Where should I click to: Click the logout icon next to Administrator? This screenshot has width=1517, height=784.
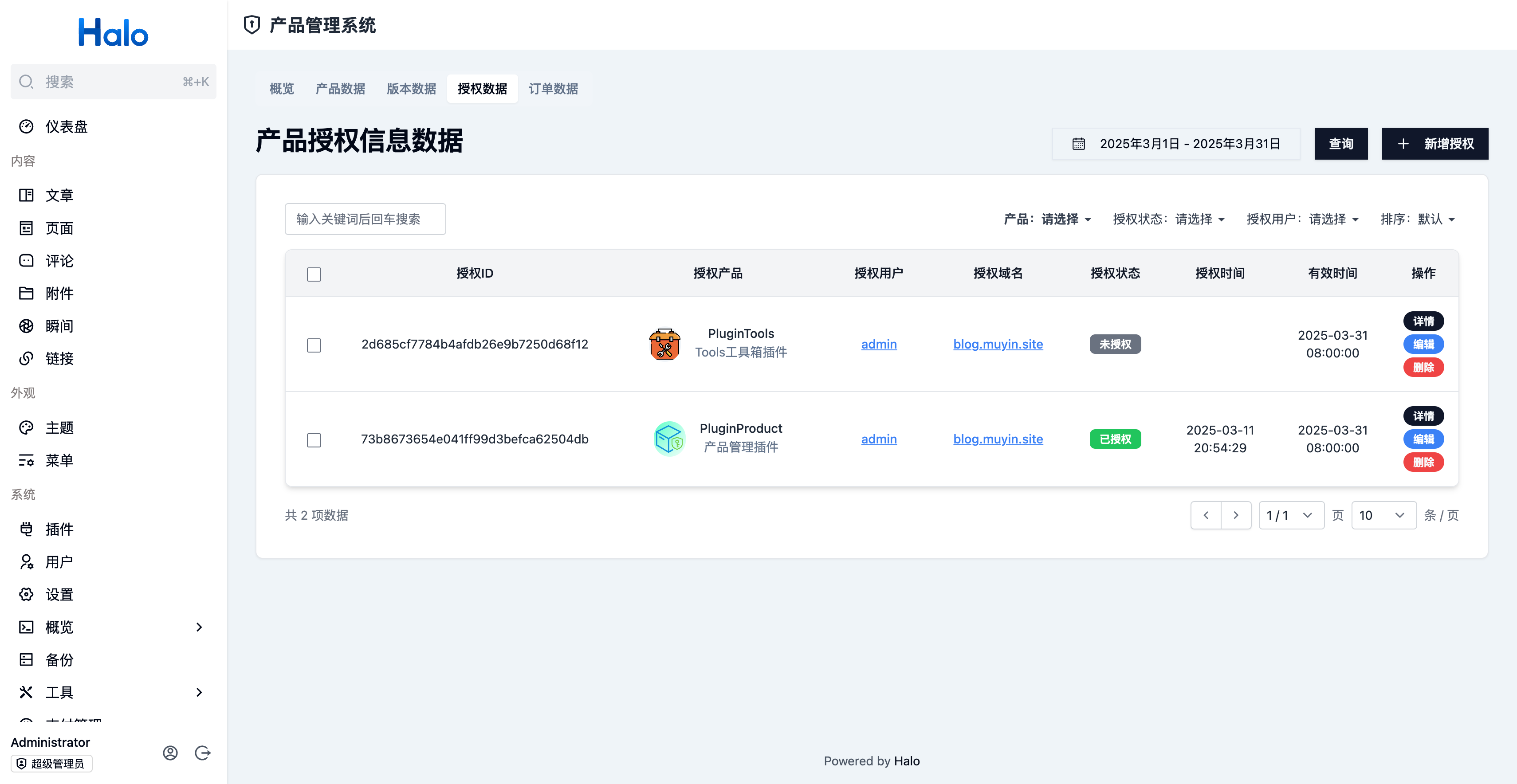(203, 752)
